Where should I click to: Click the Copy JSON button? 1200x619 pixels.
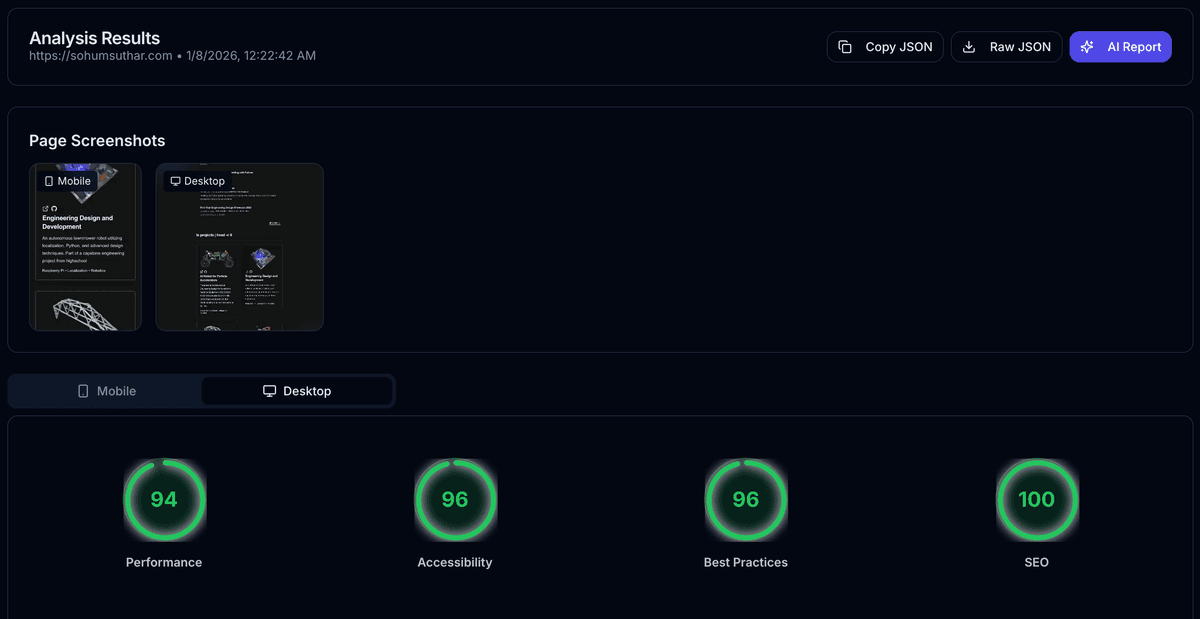884,46
